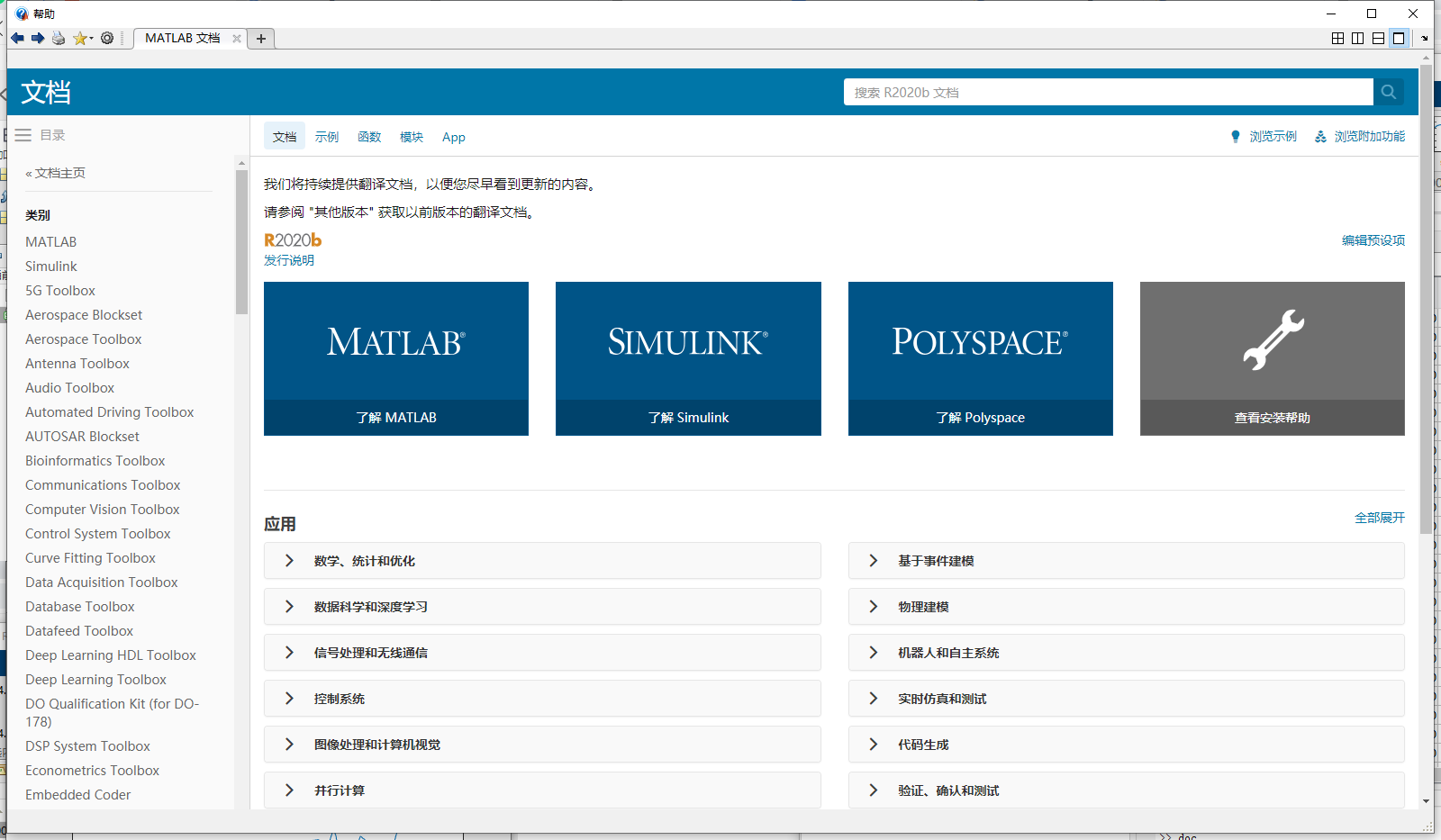This screenshot has height=840, width=1441.
Task: Open the 发行说明 link
Action: pyautogui.click(x=288, y=260)
